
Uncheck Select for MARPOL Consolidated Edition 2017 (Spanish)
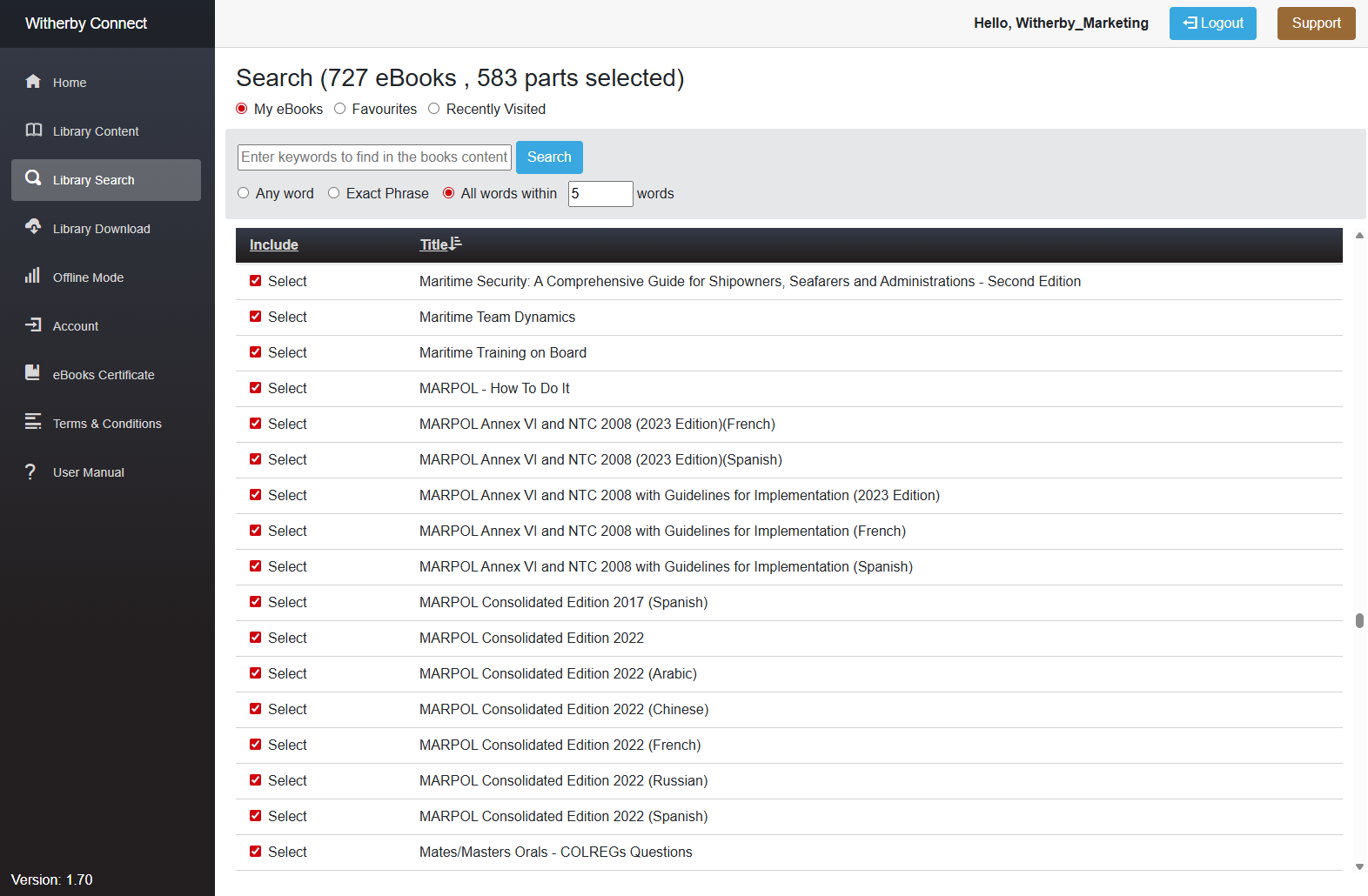tap(256, 602)
